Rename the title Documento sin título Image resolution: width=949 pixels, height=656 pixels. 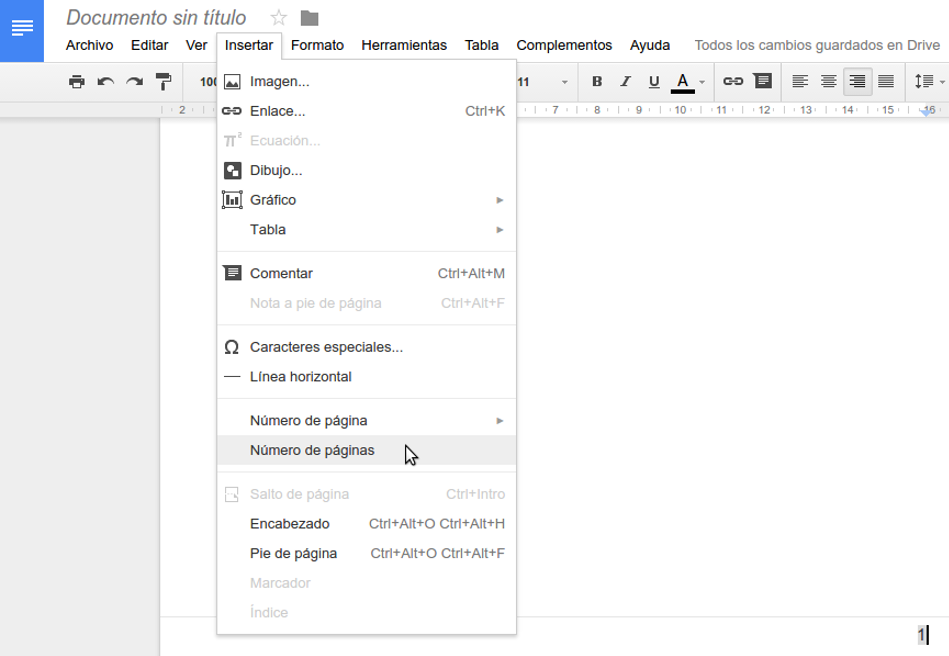click(x=156, y=18)
